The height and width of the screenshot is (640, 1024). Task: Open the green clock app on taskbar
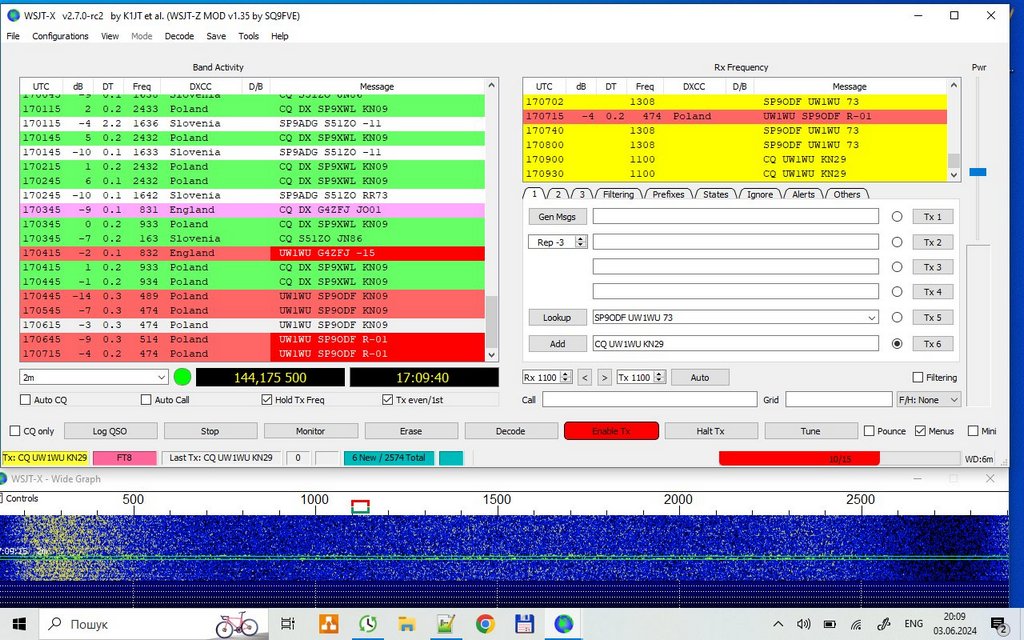(368, 624)
